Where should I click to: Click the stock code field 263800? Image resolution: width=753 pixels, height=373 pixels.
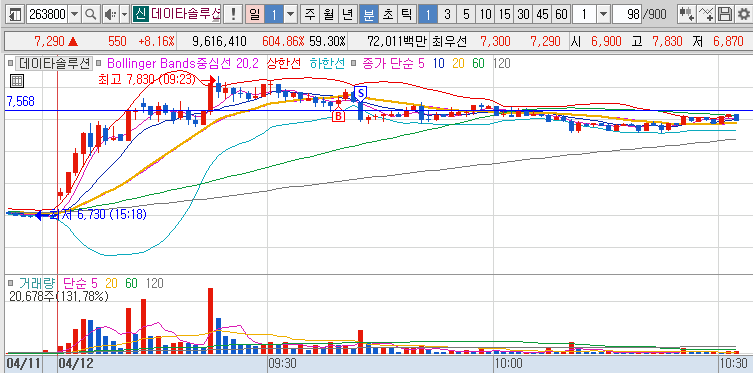click(48, 14)
